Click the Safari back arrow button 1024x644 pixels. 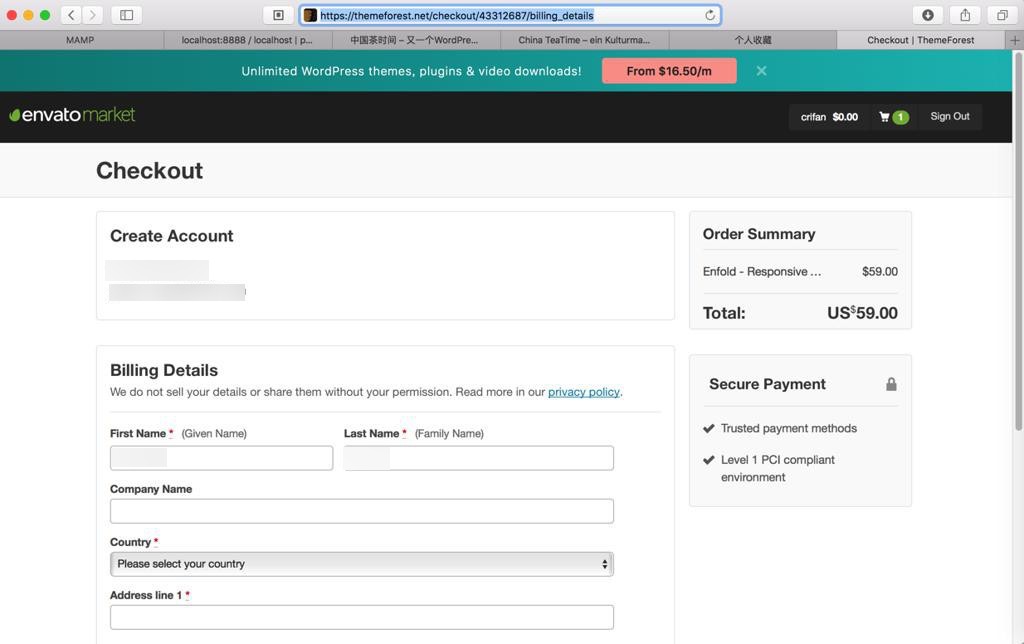[x=71, y=15]
